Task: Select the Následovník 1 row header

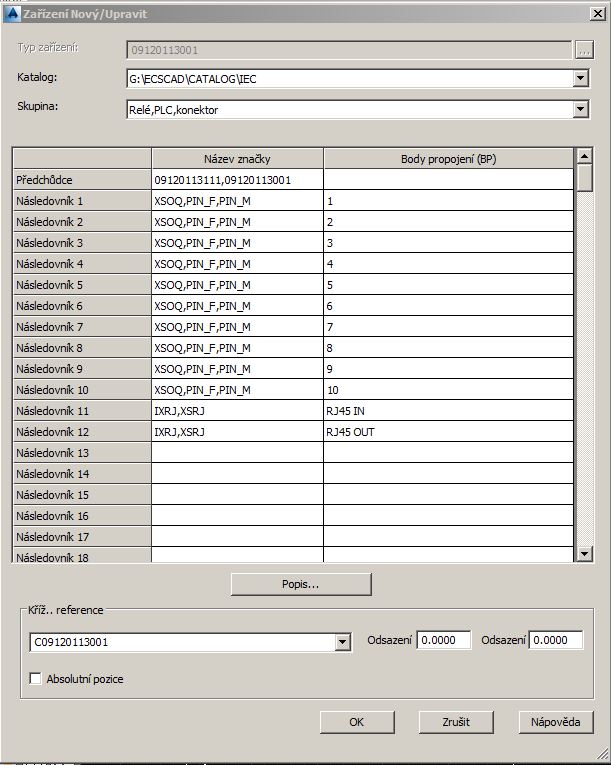Action: 82,201
